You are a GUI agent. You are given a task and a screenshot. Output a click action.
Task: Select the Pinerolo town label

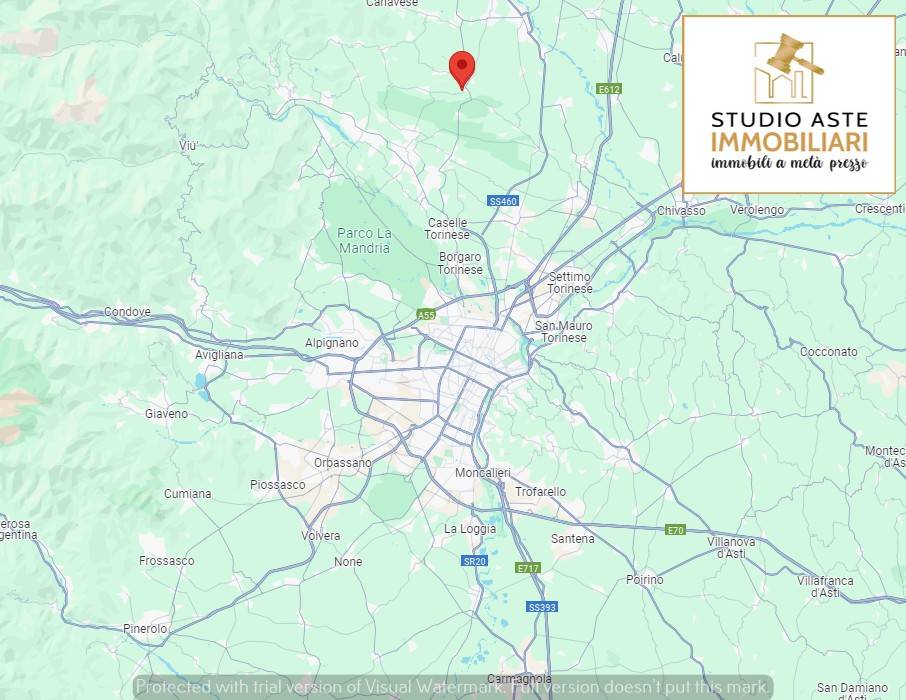[145, 629]
